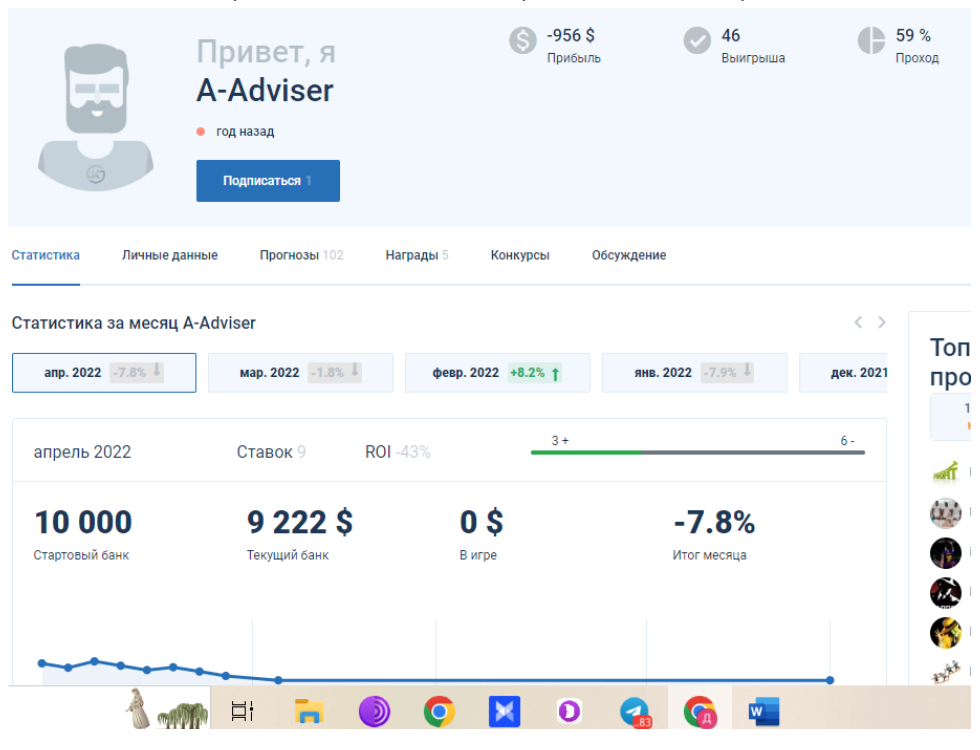Click the Ставок 9 counter
Image resolution: width=980 pixels, height=750 pixels.
[x=271, y=452]
